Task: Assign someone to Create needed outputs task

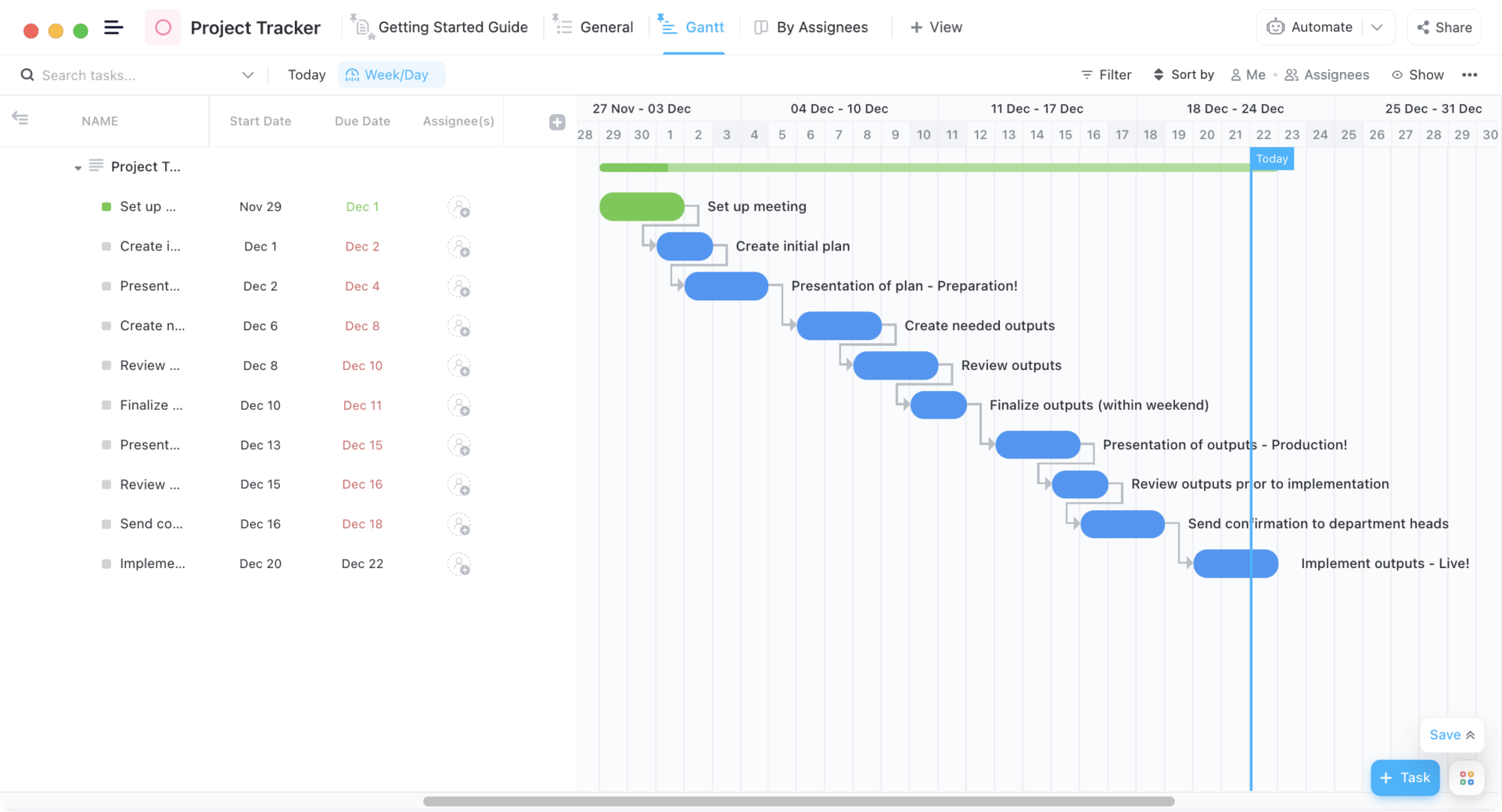Action: coord(459,326)
